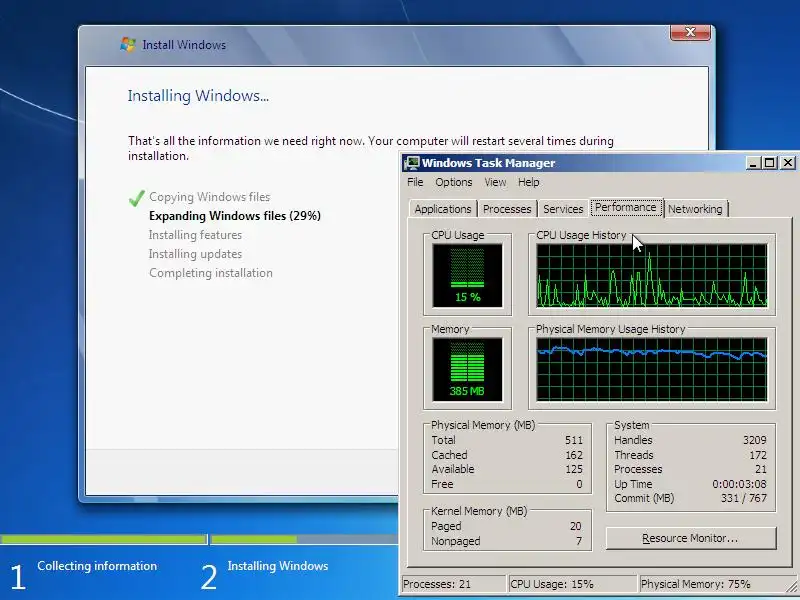
Task: Click the Free memory value 0
Action: (579, 484)
